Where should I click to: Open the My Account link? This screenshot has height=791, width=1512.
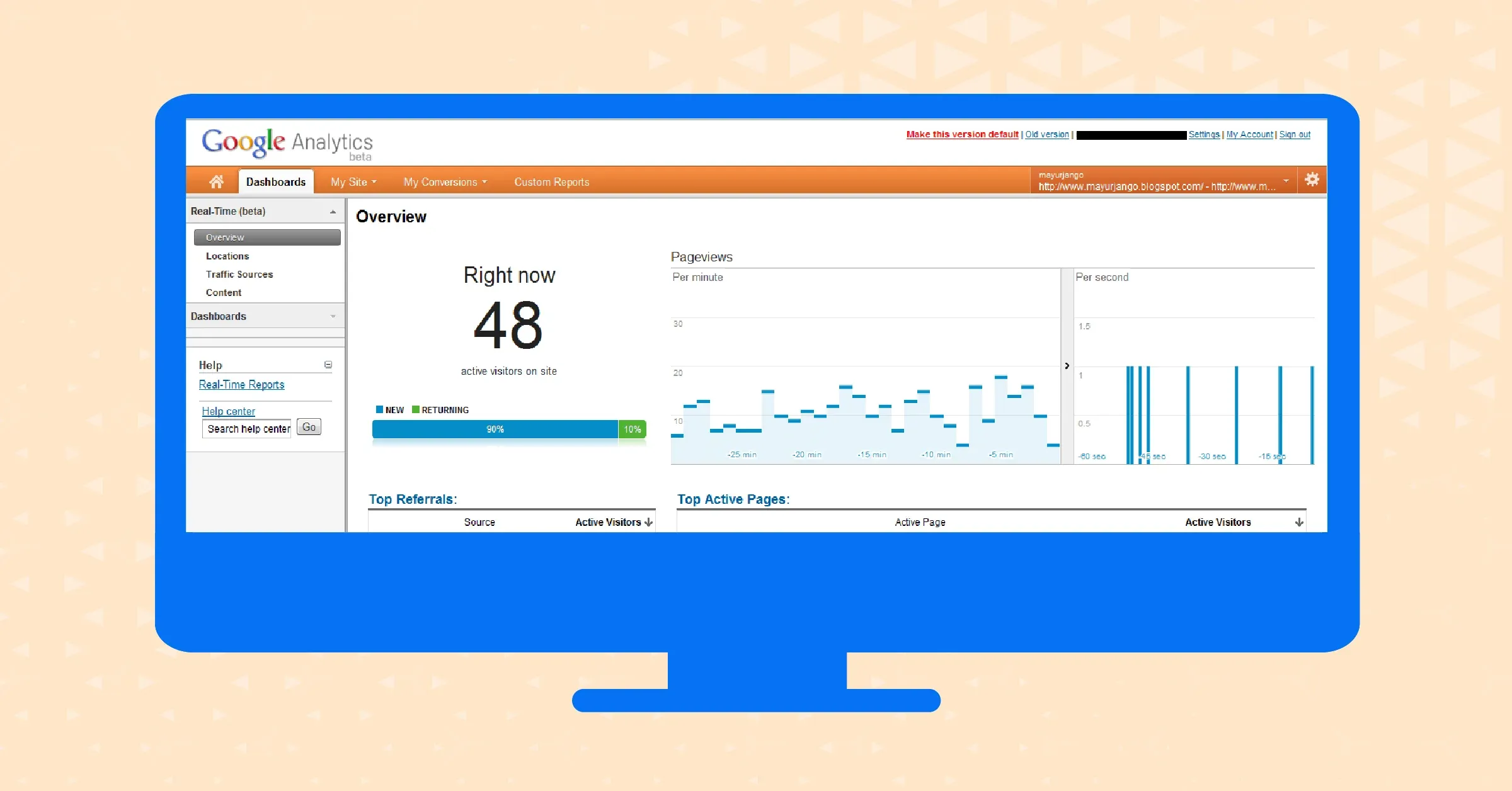click(x=1250, y=134)
